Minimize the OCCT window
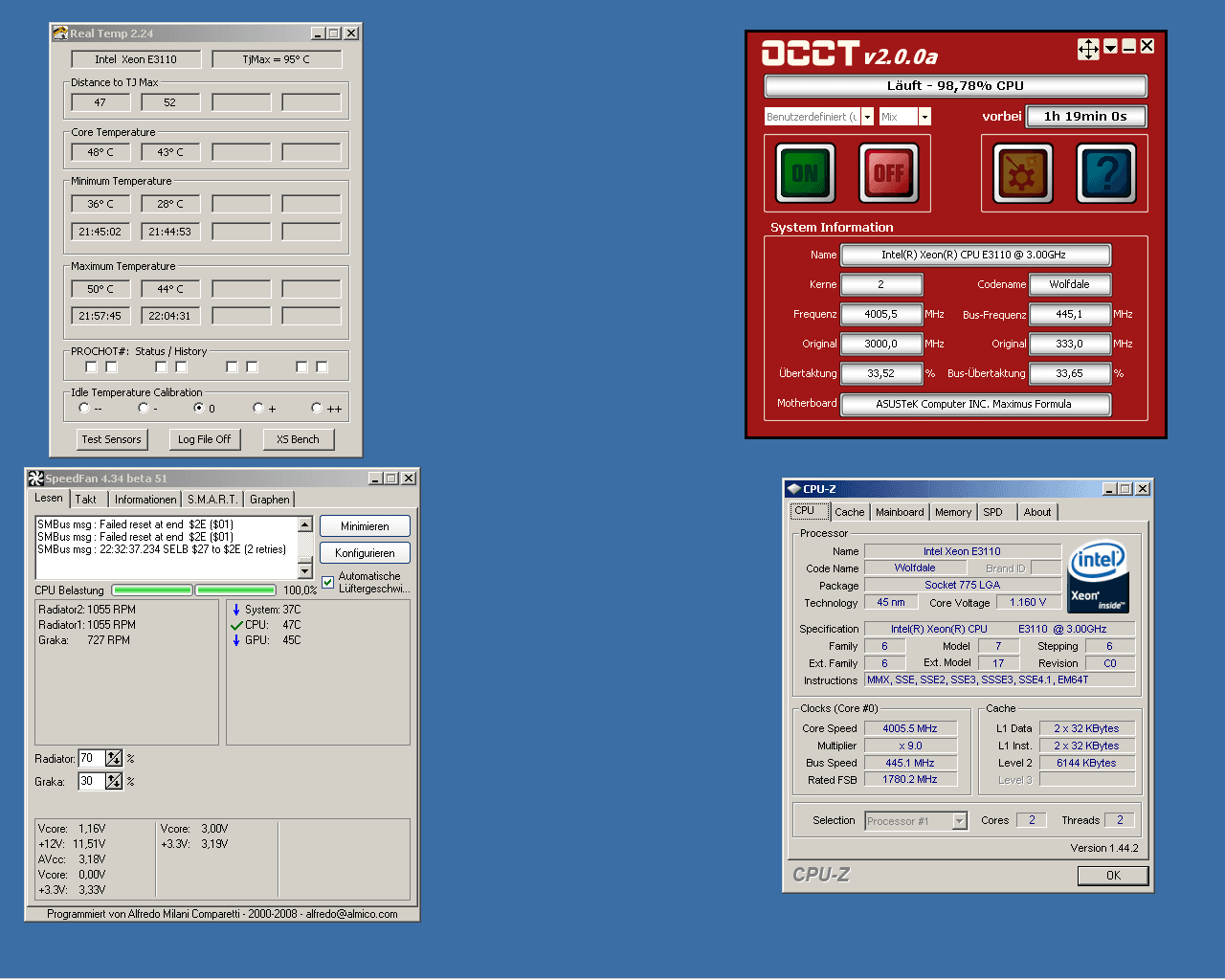The width and height of the screenshot is (1225, 980). (1128, 46)
